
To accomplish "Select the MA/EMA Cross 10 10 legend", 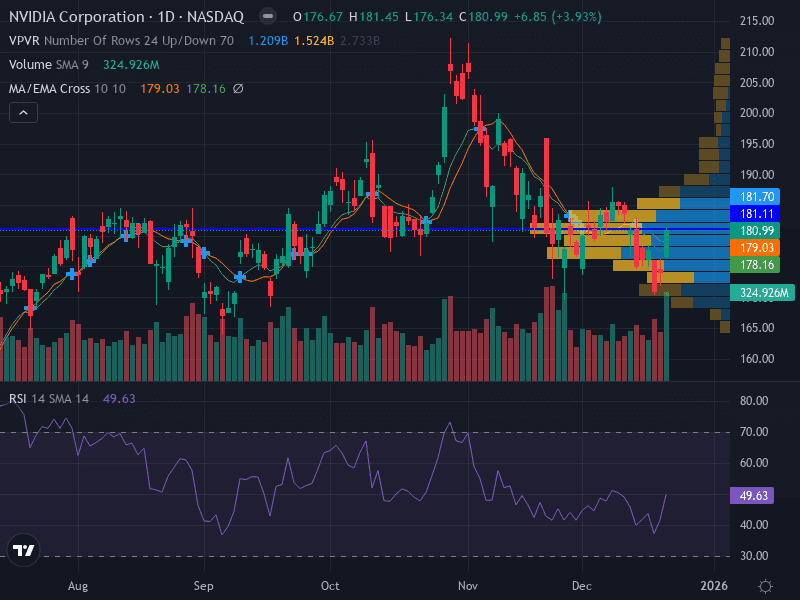I will 67,89.
